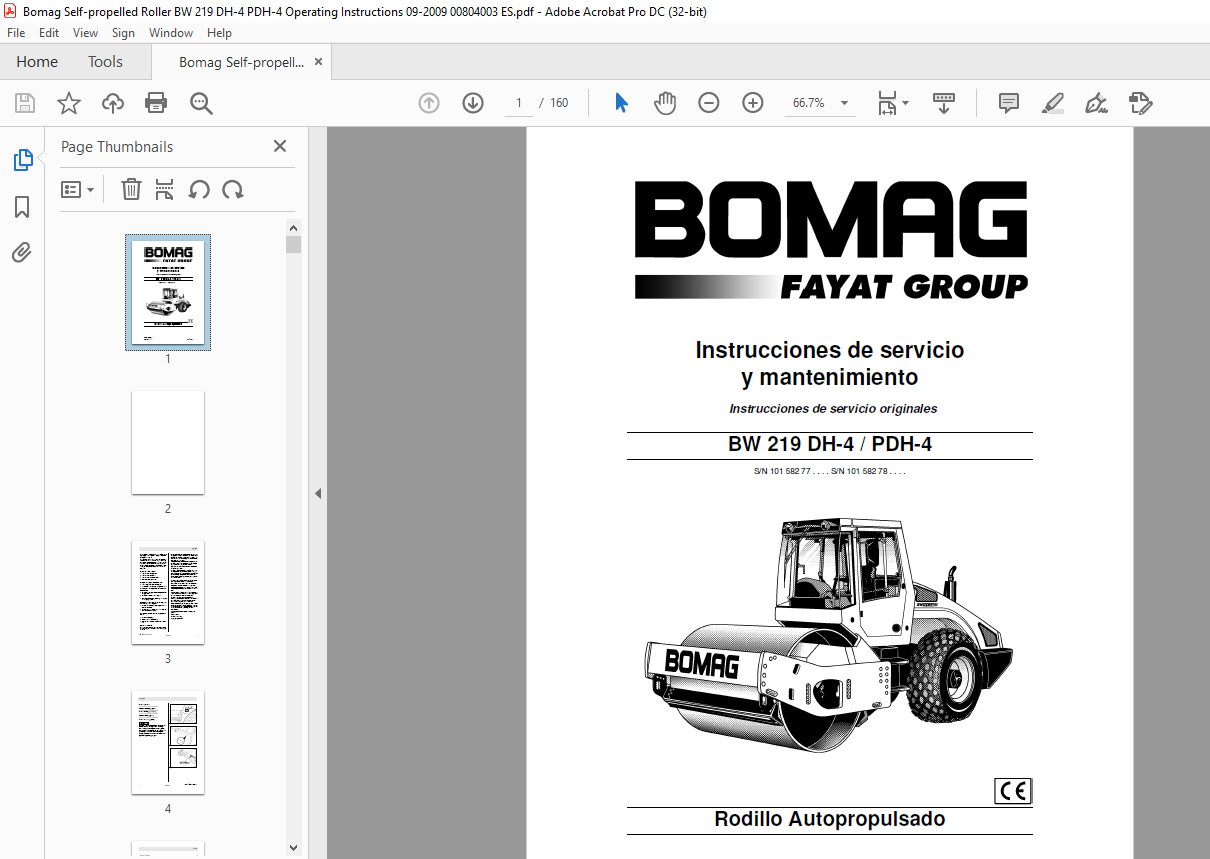Close the Bomag document tab
The height and width of the screenshot is (859, 1210).
pyautogui.click(x=318, y=62)
